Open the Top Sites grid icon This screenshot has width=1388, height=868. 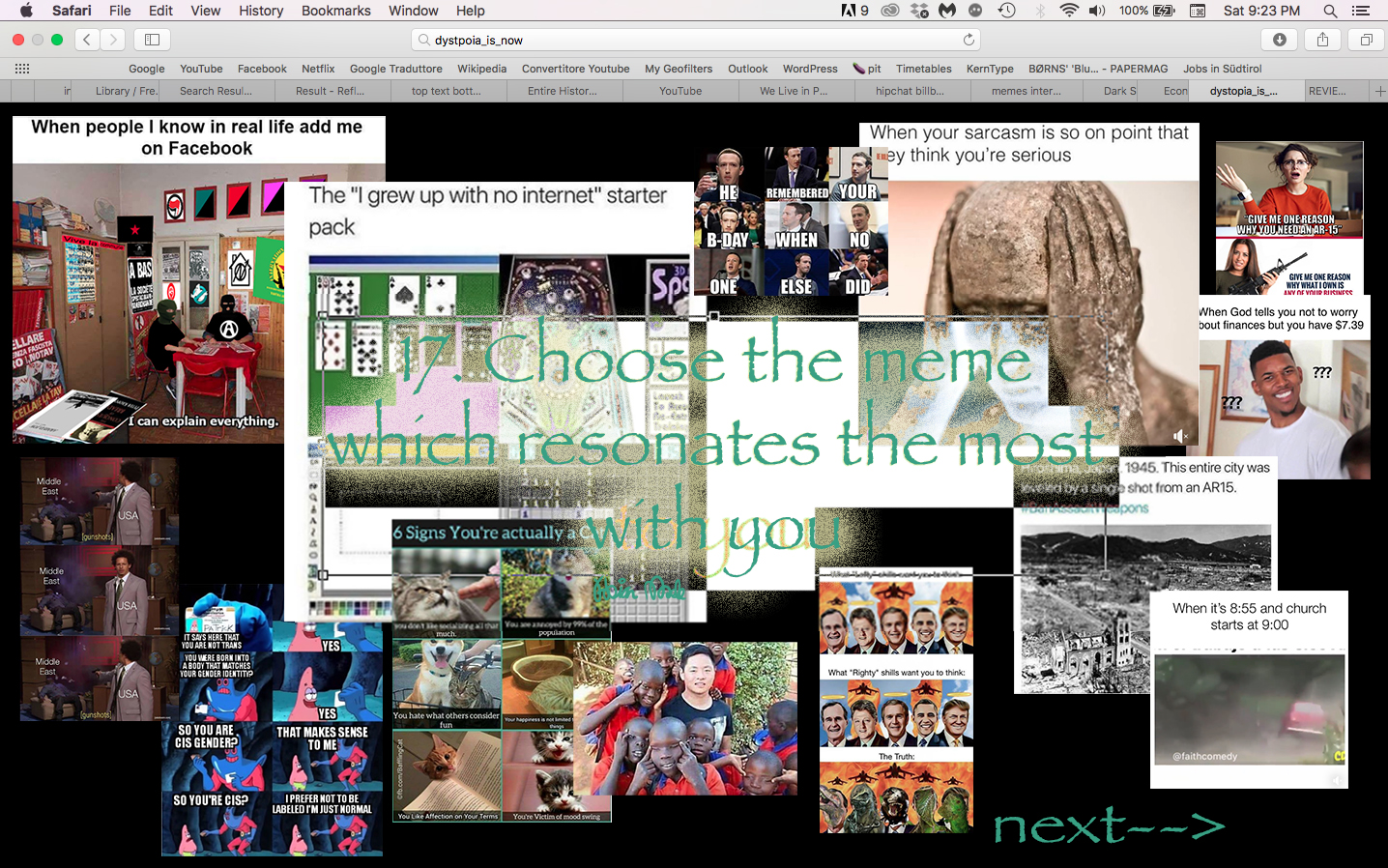tap(21, 69)
